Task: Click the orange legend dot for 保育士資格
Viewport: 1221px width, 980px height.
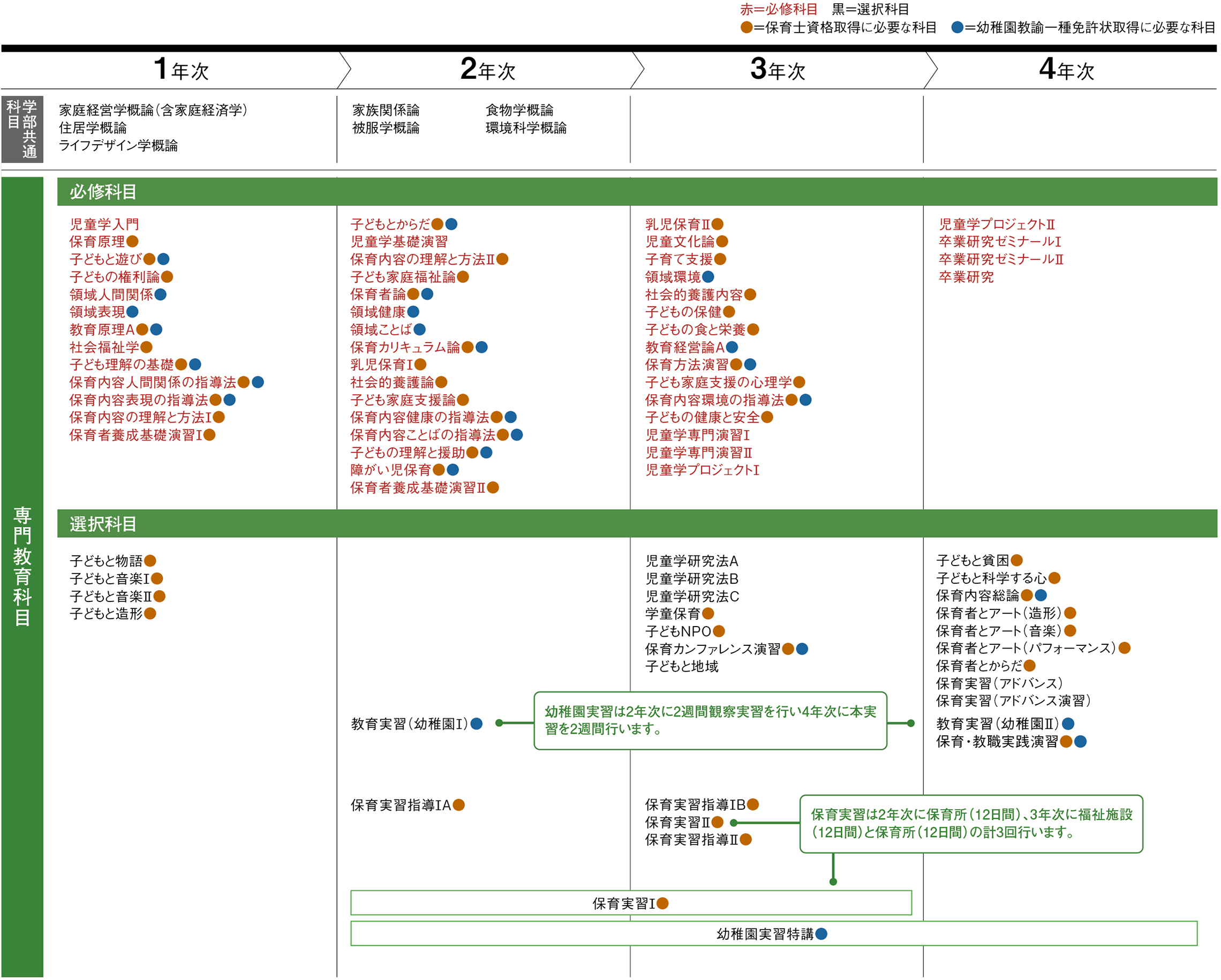Action: 747,27
